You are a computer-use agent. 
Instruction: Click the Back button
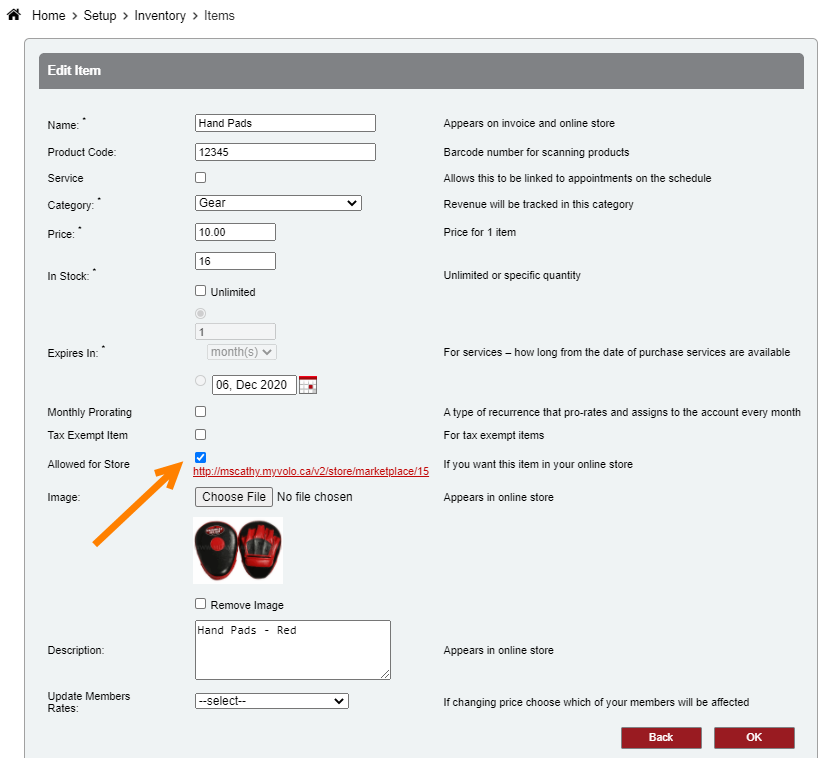pos(661,737)
